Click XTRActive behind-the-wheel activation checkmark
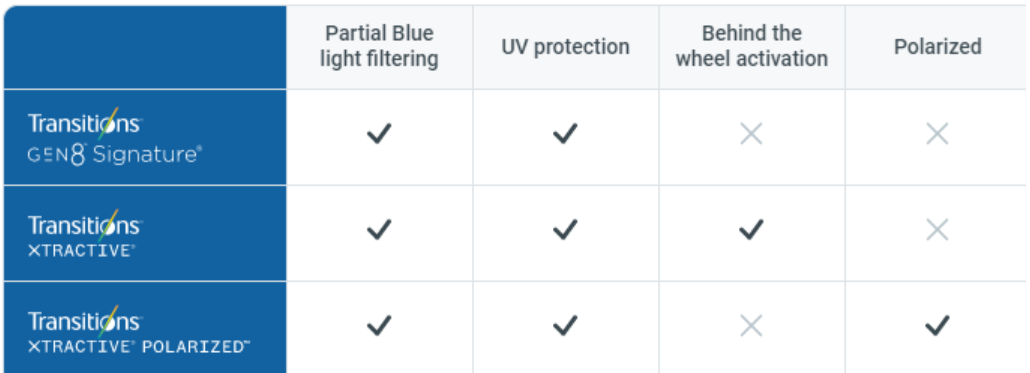Viewport: 1030px width, 373px height. (x=751, y=230)
